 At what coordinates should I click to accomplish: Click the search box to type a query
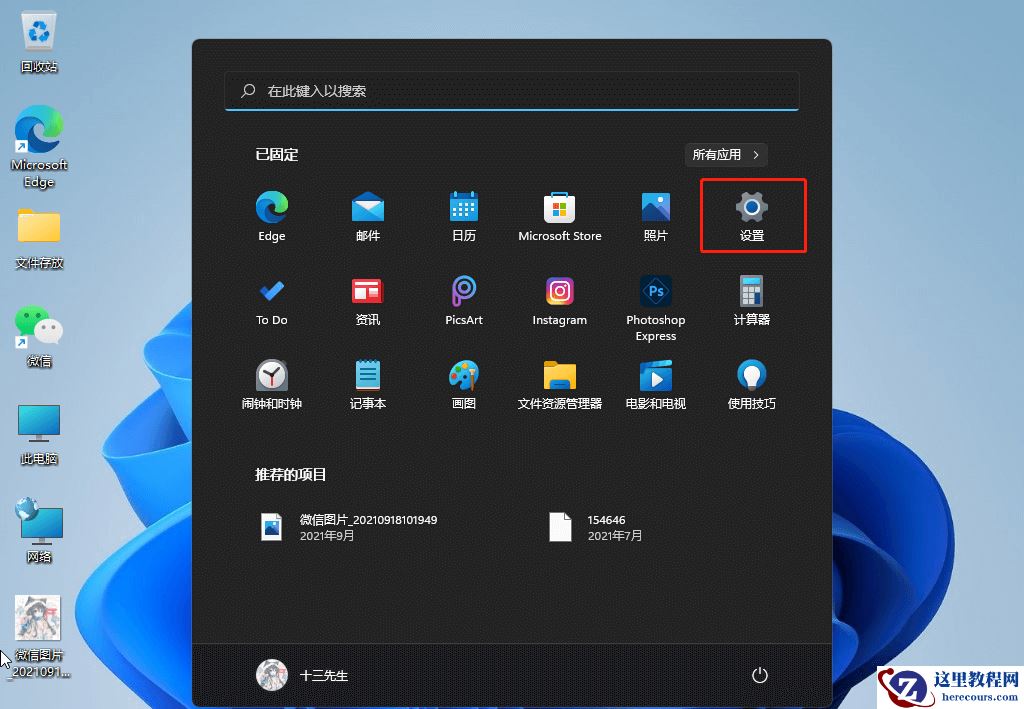pyautogui.click(x=512, y=90)
